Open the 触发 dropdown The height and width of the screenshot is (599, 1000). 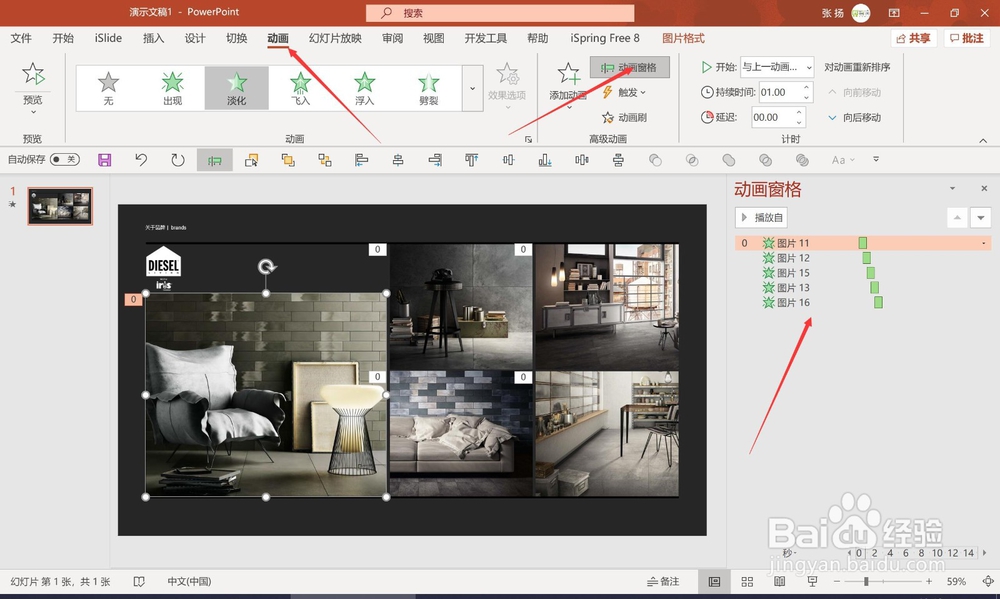click(x=624, y=92)
